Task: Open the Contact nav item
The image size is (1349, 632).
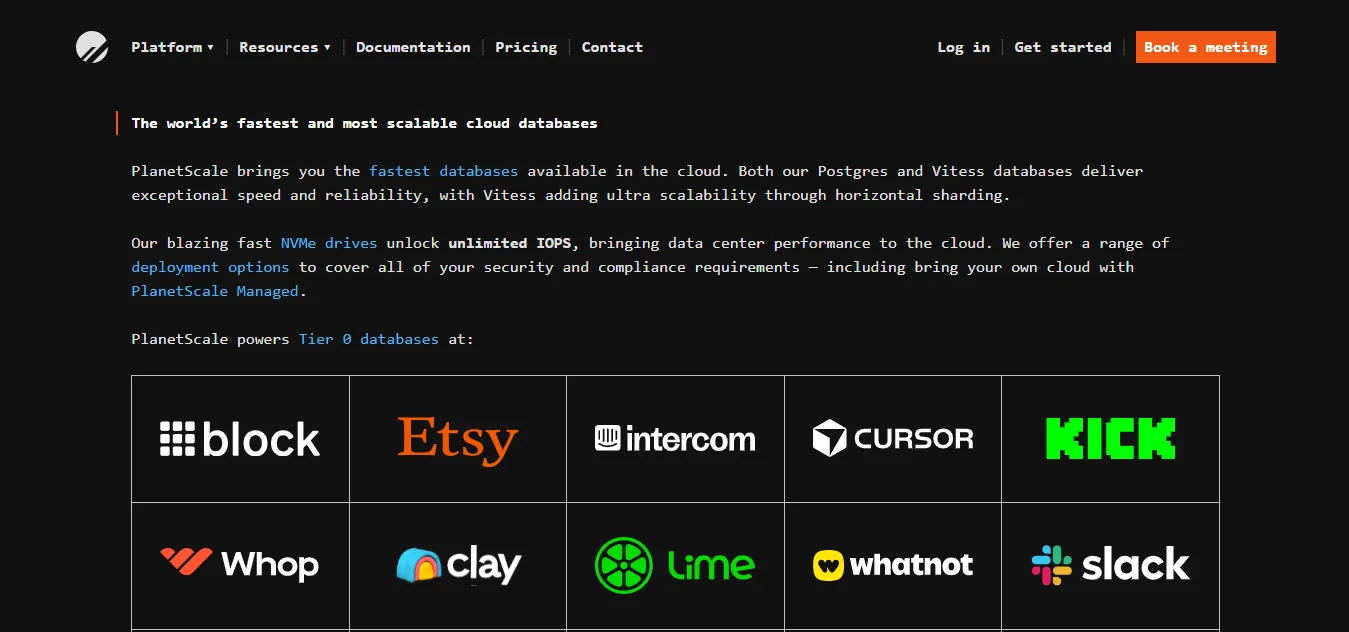Action: point(612,47)
